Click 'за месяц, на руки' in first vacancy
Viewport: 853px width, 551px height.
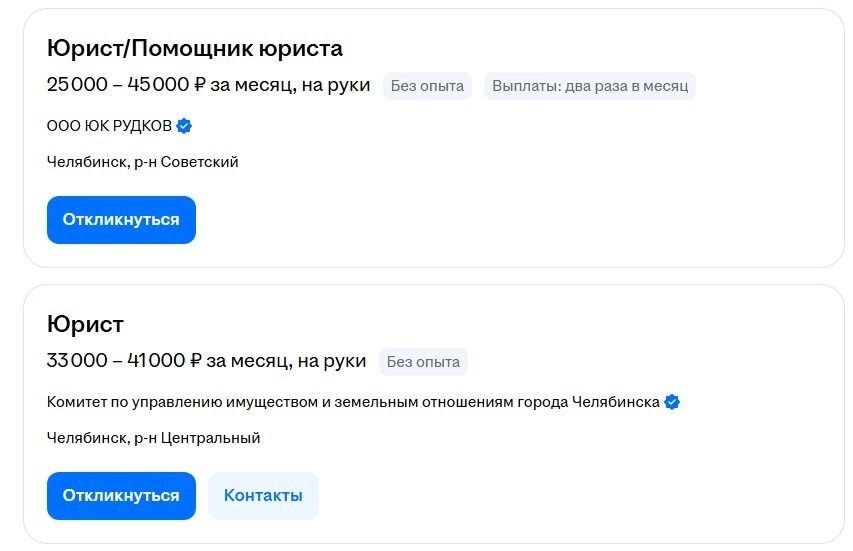[290, 85]
